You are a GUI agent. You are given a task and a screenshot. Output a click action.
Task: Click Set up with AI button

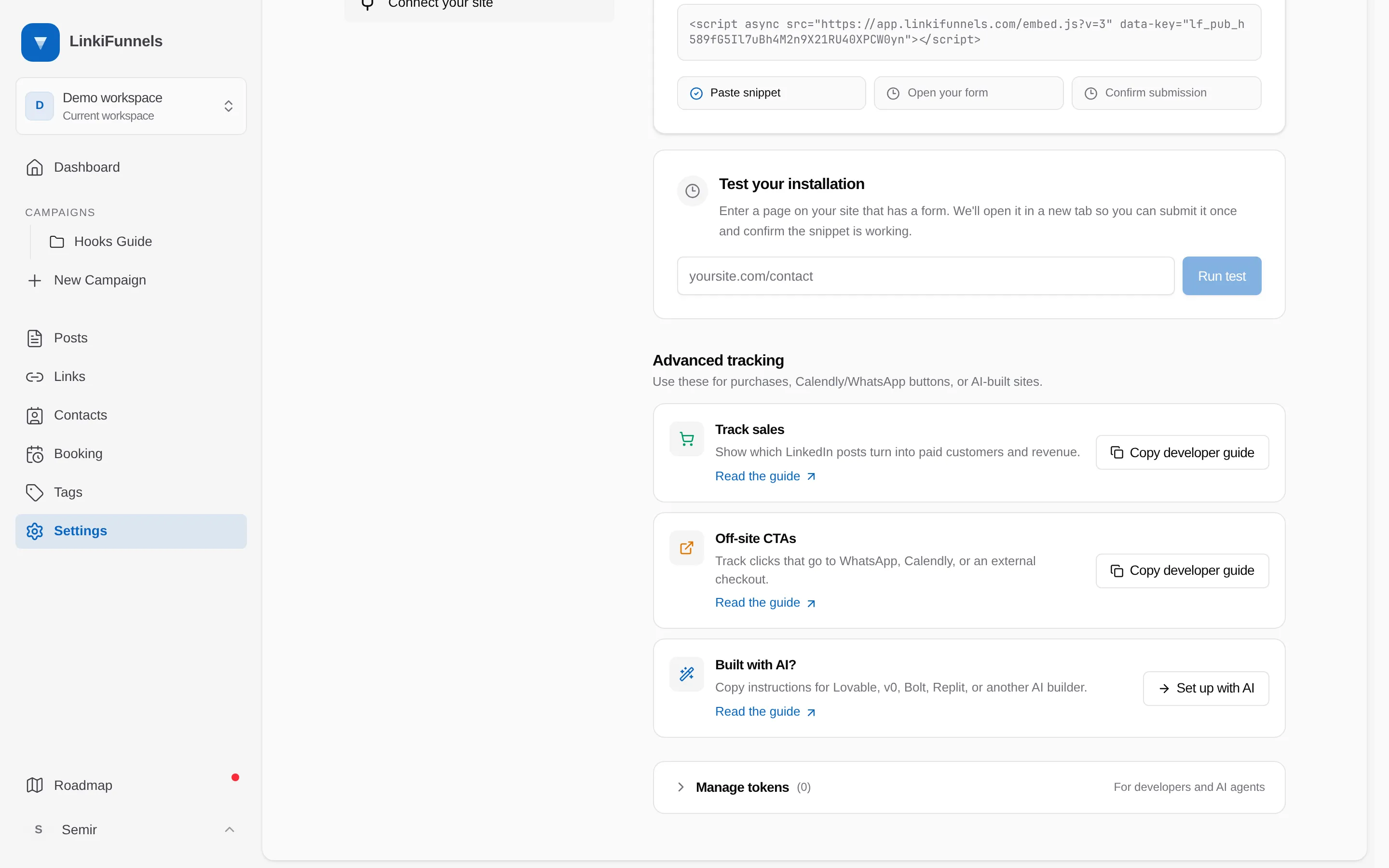coord(1205,688)
